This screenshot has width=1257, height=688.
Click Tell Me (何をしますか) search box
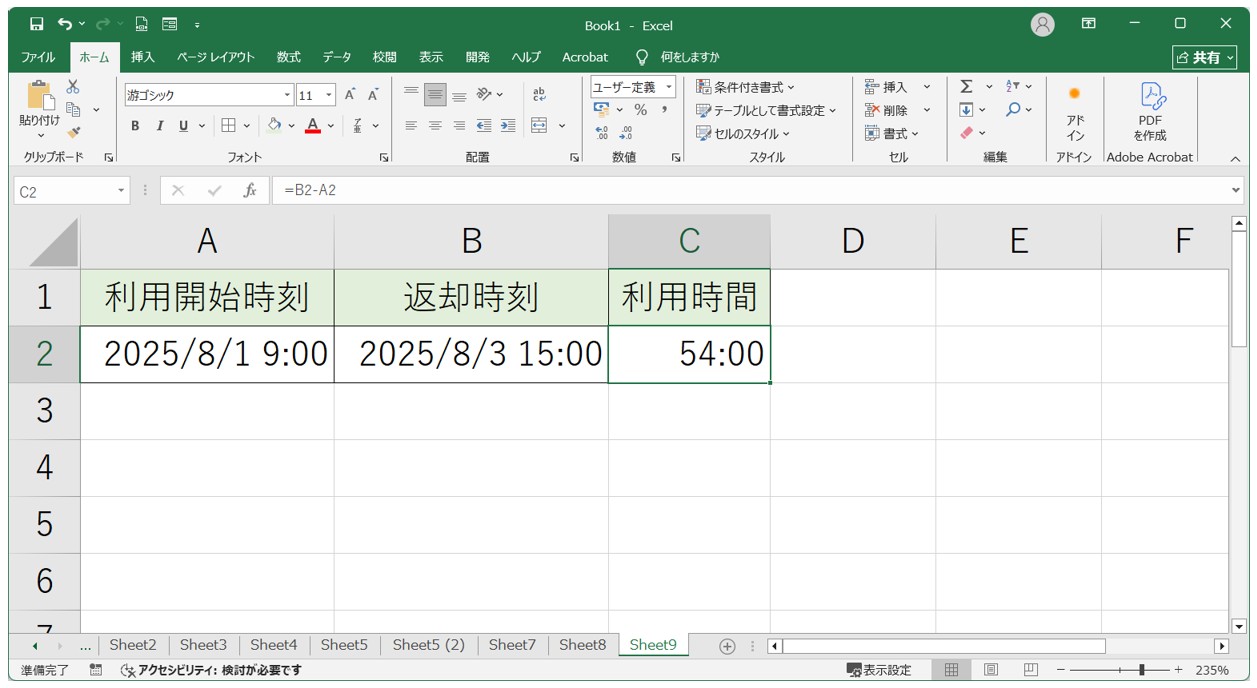679,57
